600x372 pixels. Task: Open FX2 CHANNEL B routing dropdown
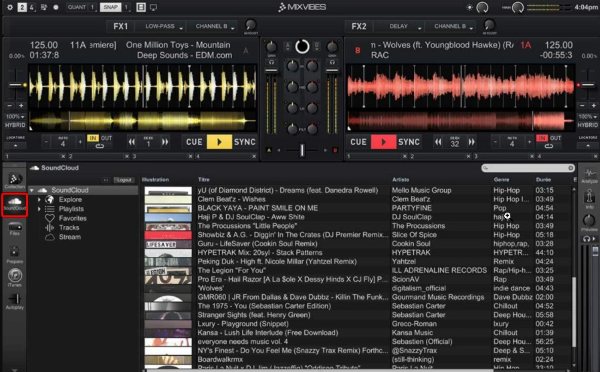click(x=453, y=26)
